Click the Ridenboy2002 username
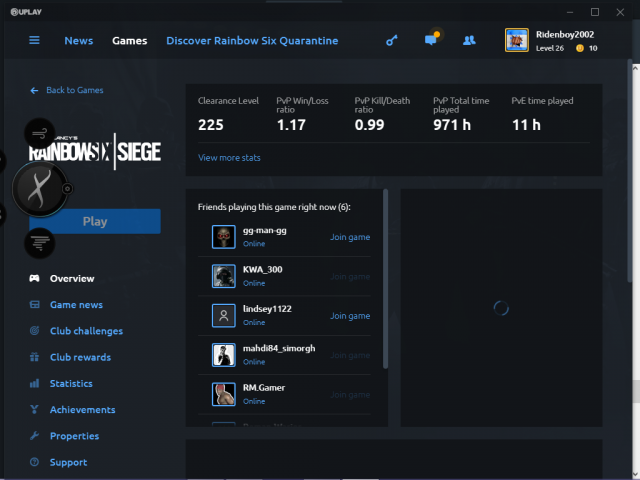Image resolution: width=640 pixels, height=480 pixels. point(565,34)
